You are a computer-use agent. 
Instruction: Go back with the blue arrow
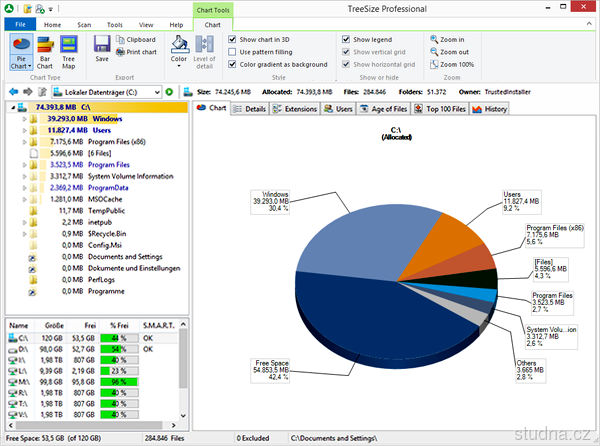pyautogui.click(x=13, y=92)
